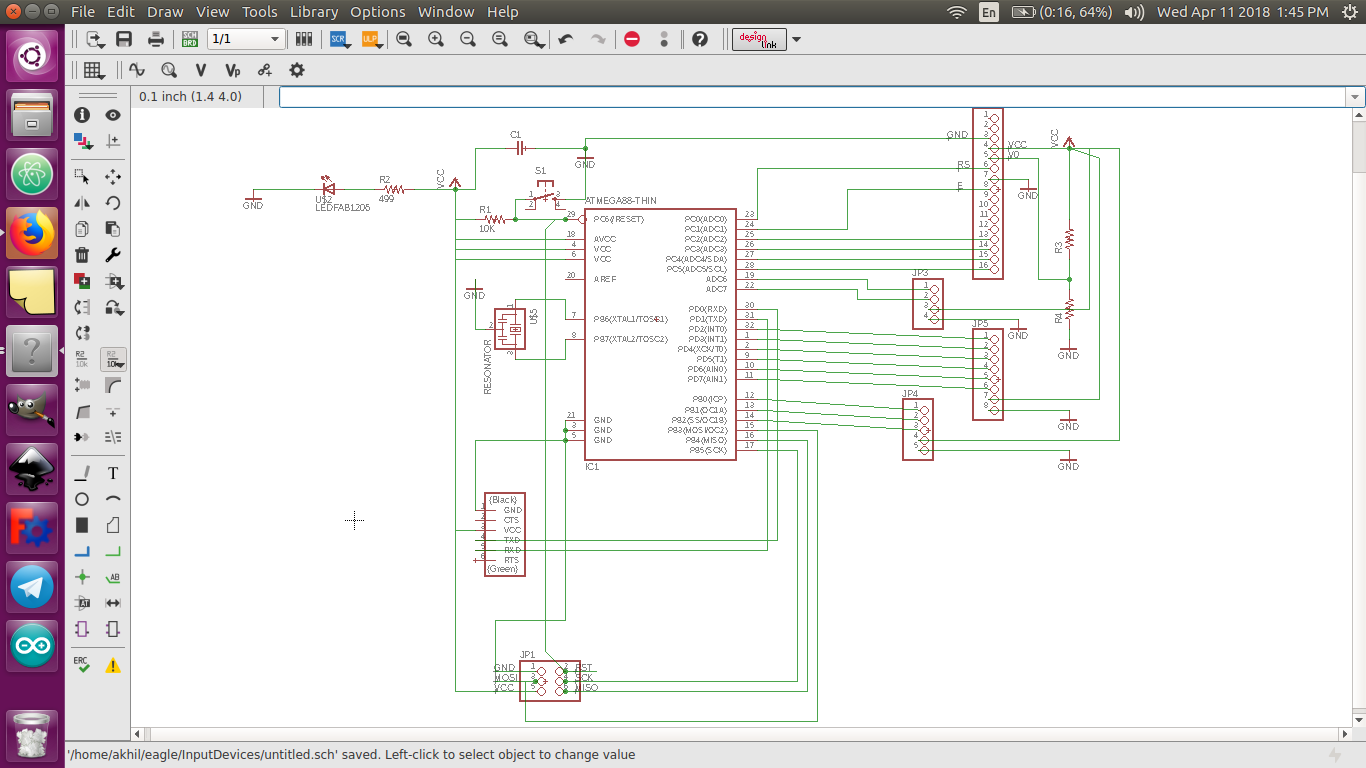Viewport: 1366px width, 768px height.
Task: Select the Text tool
Action: pos(113,473)
